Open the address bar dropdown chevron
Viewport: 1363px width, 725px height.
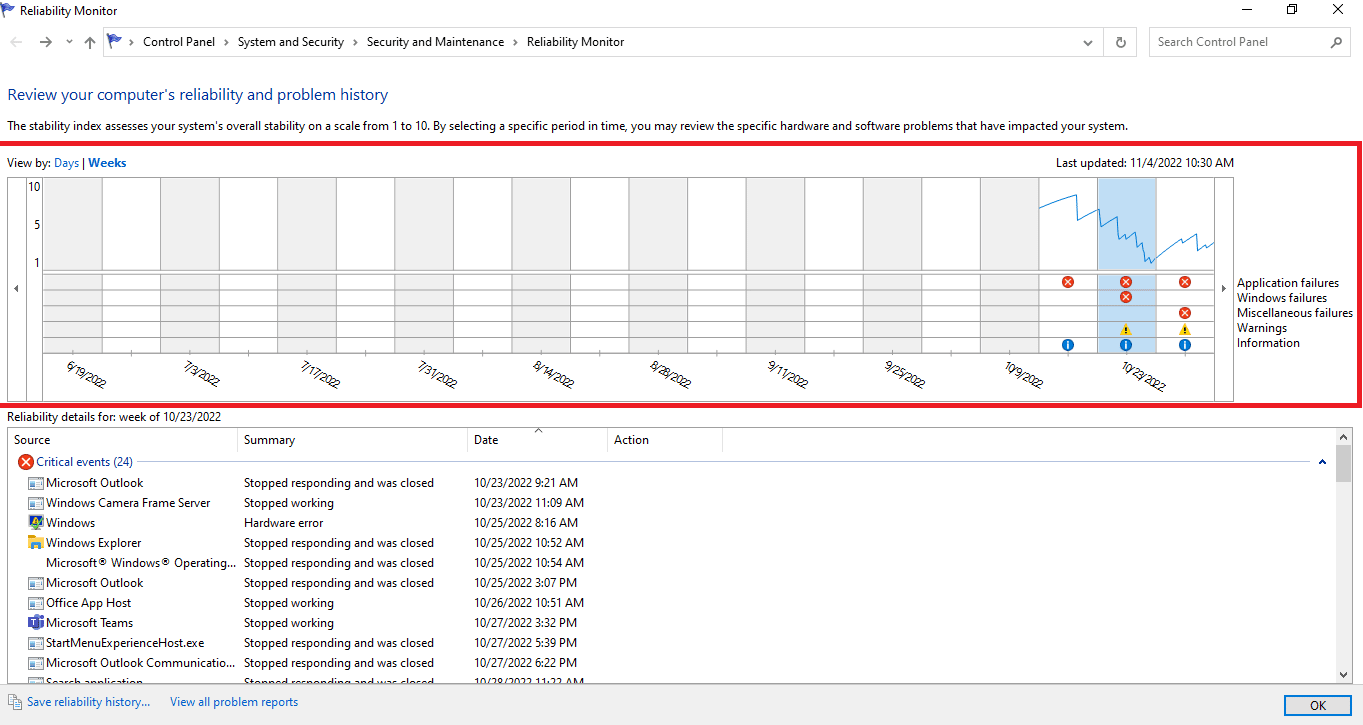1087,41
